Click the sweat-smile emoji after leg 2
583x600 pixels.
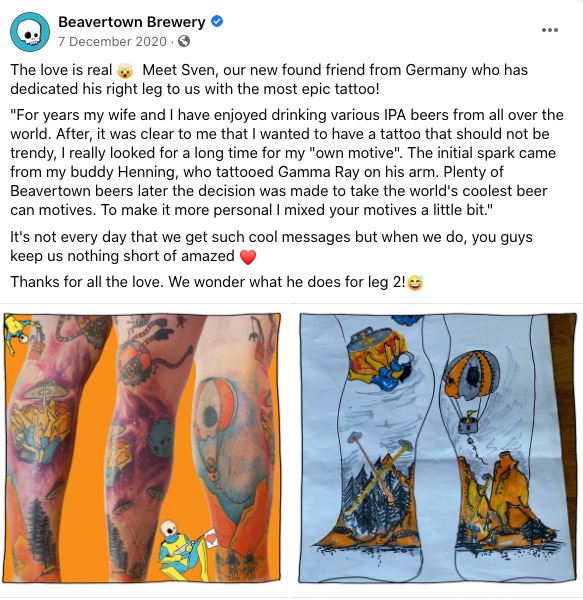click(x=415, y=283)
